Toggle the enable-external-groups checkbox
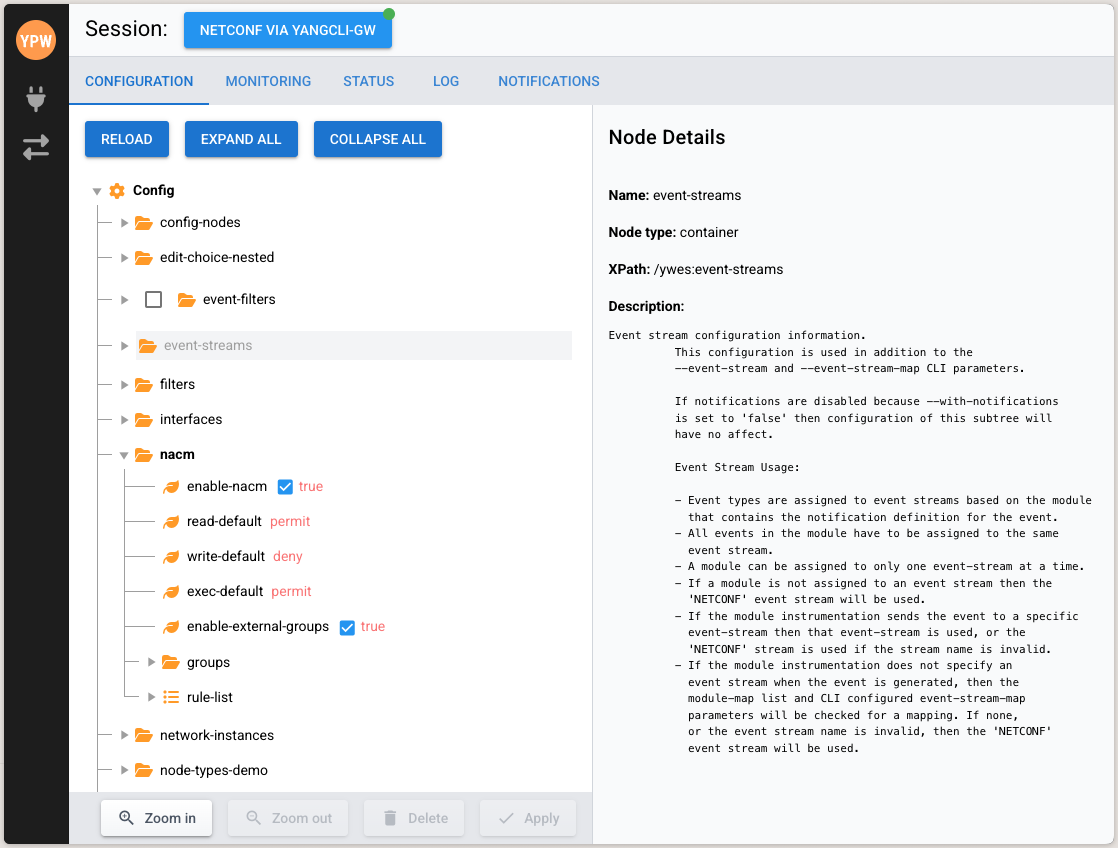The height and width of the screenshot is (848, 1118). (347, 627)
